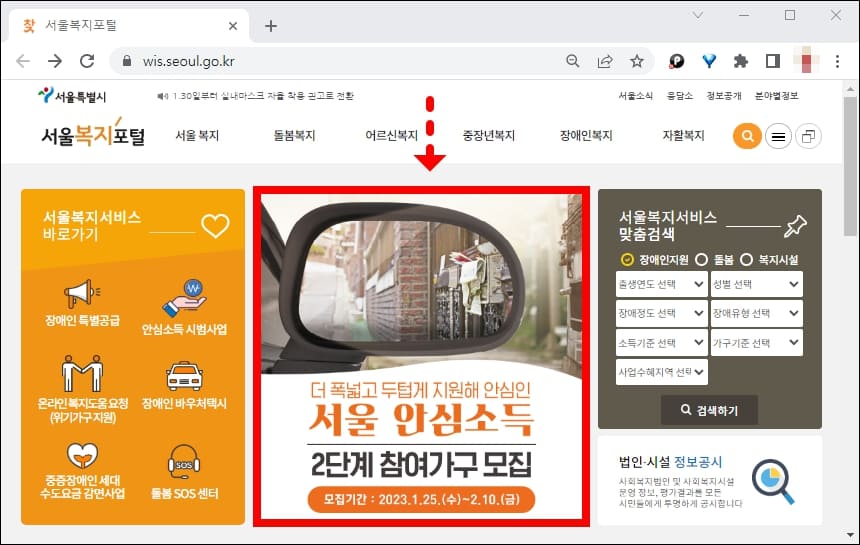Viewport: 860px width, 545px height.
Task: Open 장애인 특별공급 megaphone shortcut
Action: pos(82,303)
